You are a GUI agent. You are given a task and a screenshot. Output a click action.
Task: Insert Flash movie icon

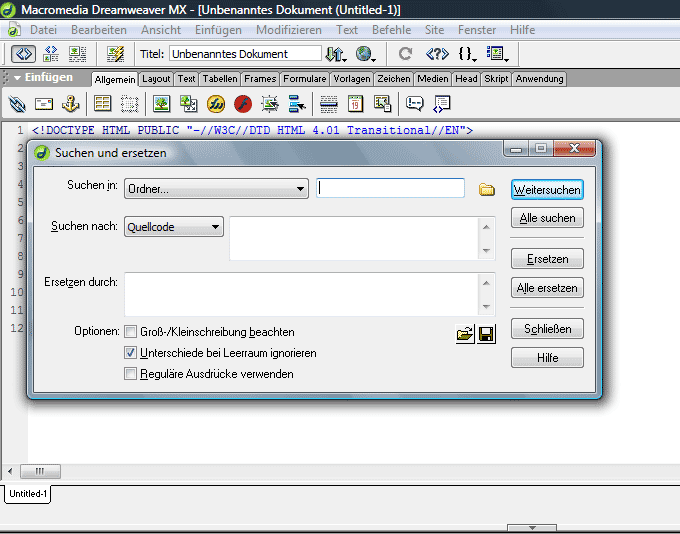pyautogui.click(x=243, y=104)
